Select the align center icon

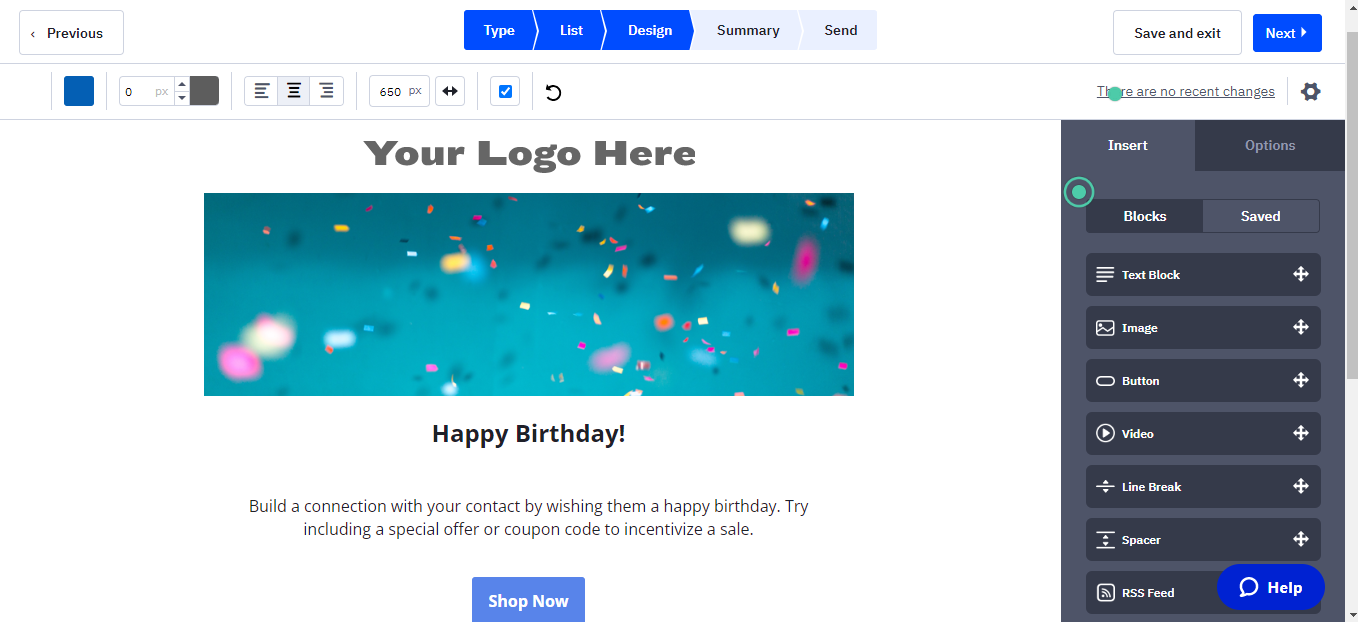294,91
